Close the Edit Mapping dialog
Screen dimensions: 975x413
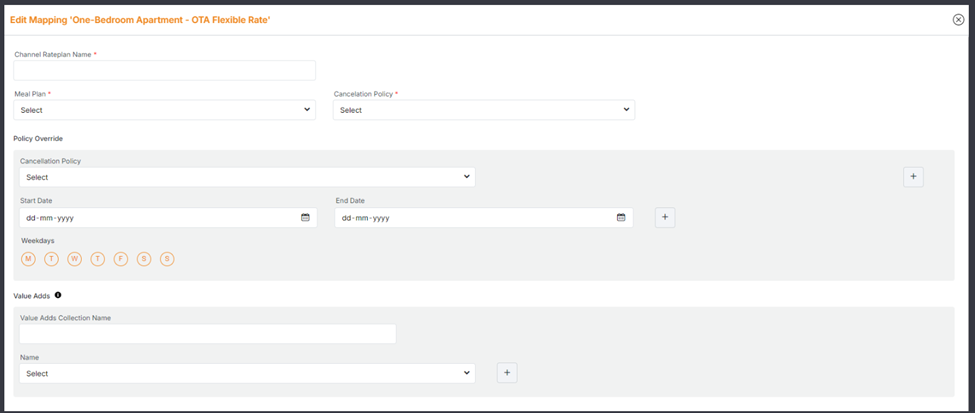click(x=958, y=20)
